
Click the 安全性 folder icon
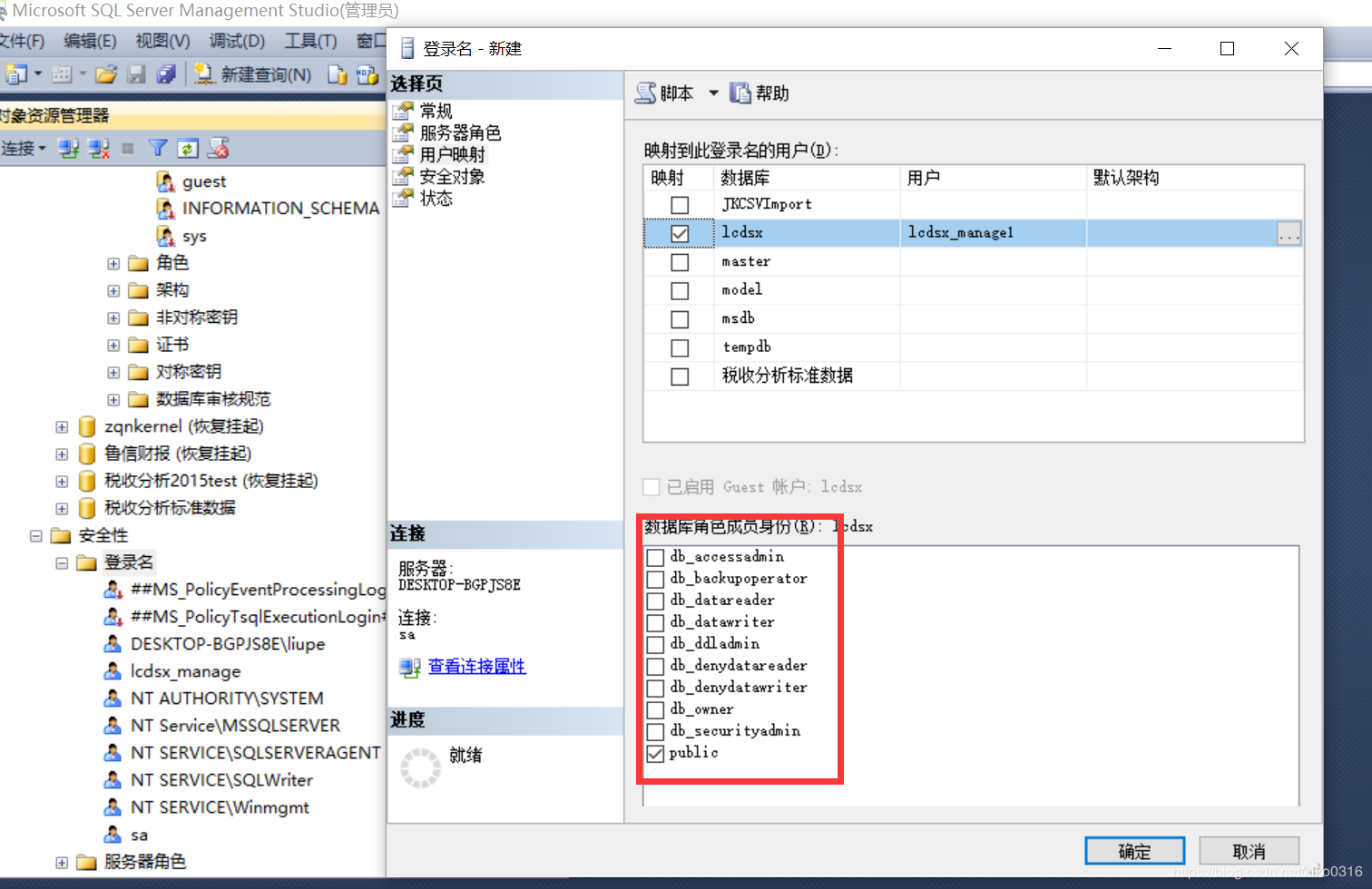click(x=61, y=535)
